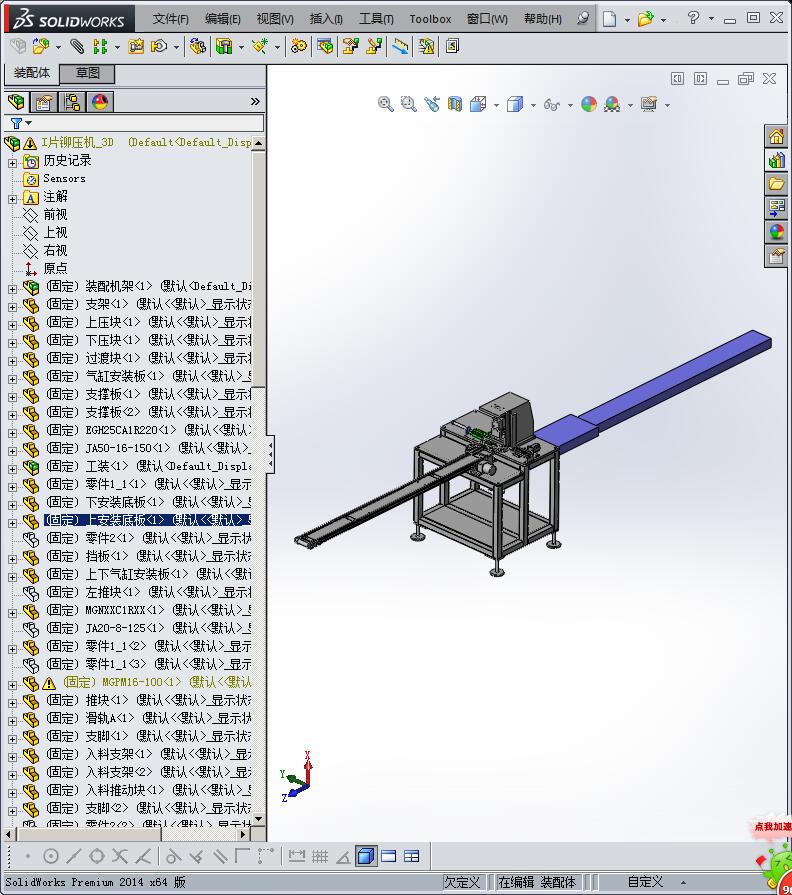Open the ConfigurationManager tab icon
Screen dimensions: 792x895
click(x=72, y=102)
